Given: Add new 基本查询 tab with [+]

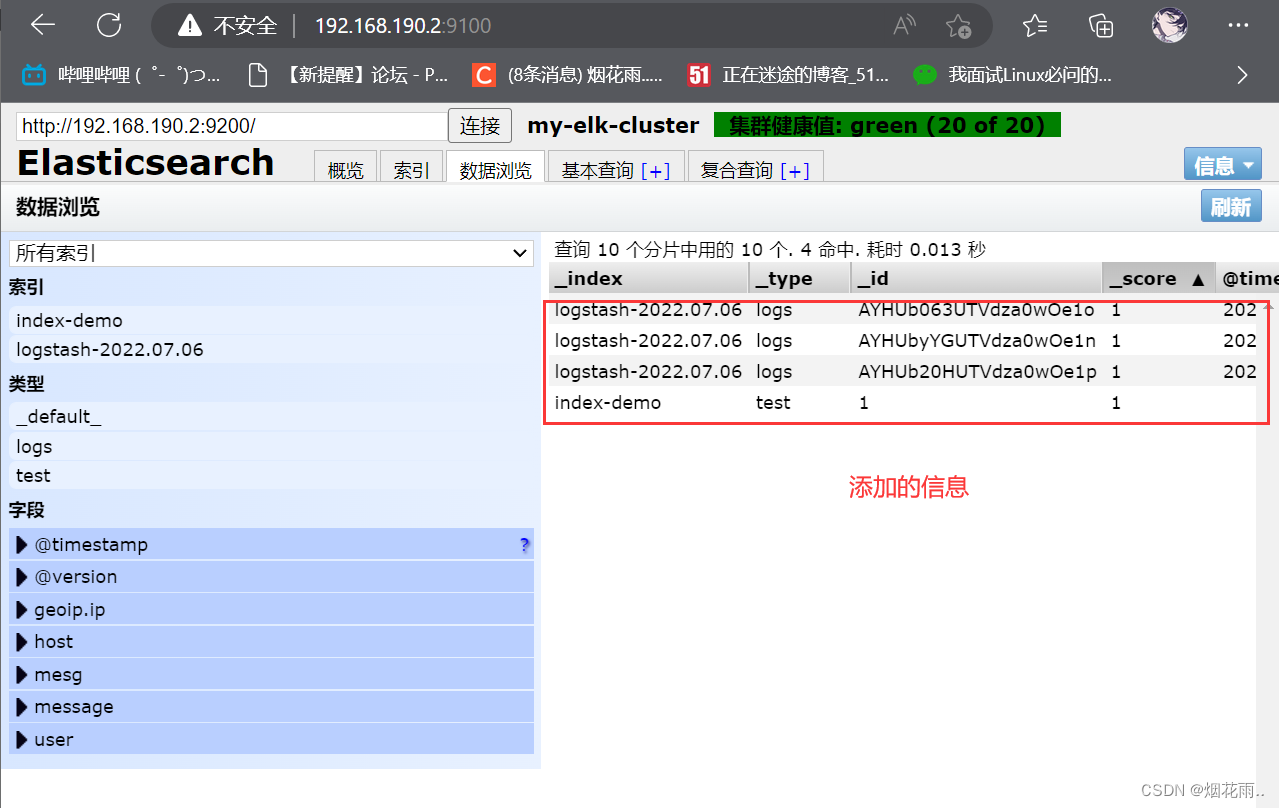Looking at the screenshot, I should click(656, 171).
